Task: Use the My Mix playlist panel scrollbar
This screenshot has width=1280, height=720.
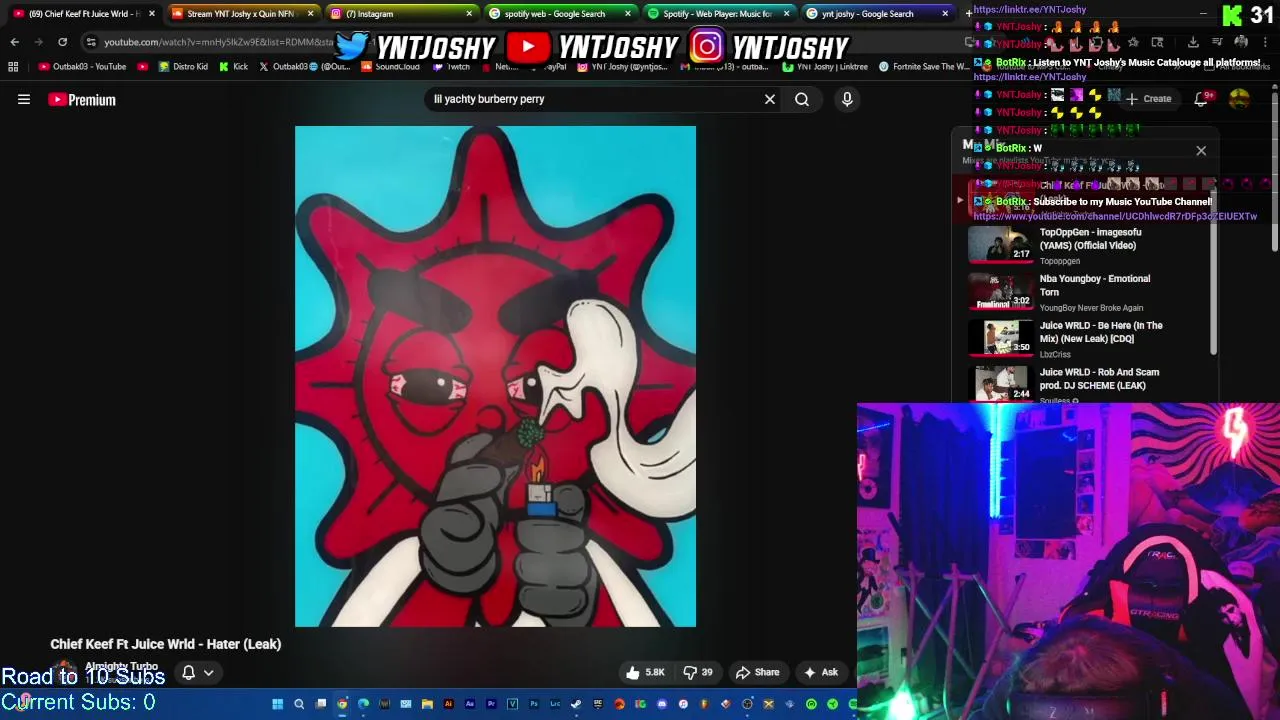Action: click(1214, 270)
